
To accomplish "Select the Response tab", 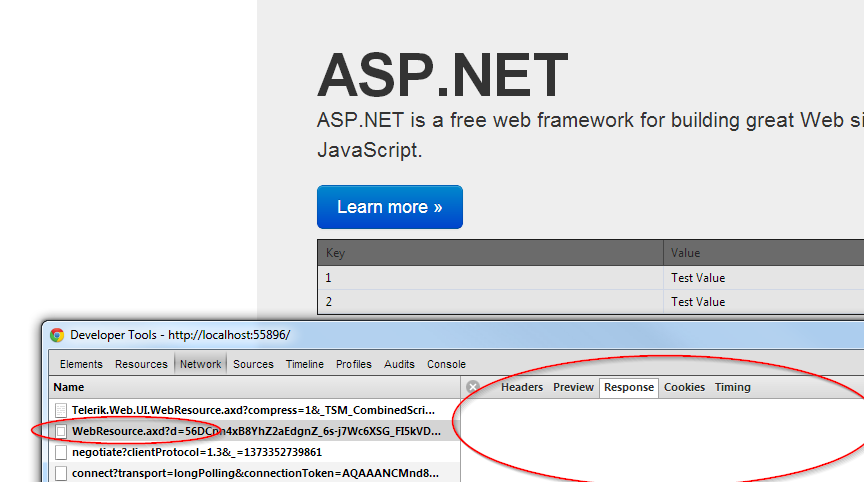I will coord(629,387).
